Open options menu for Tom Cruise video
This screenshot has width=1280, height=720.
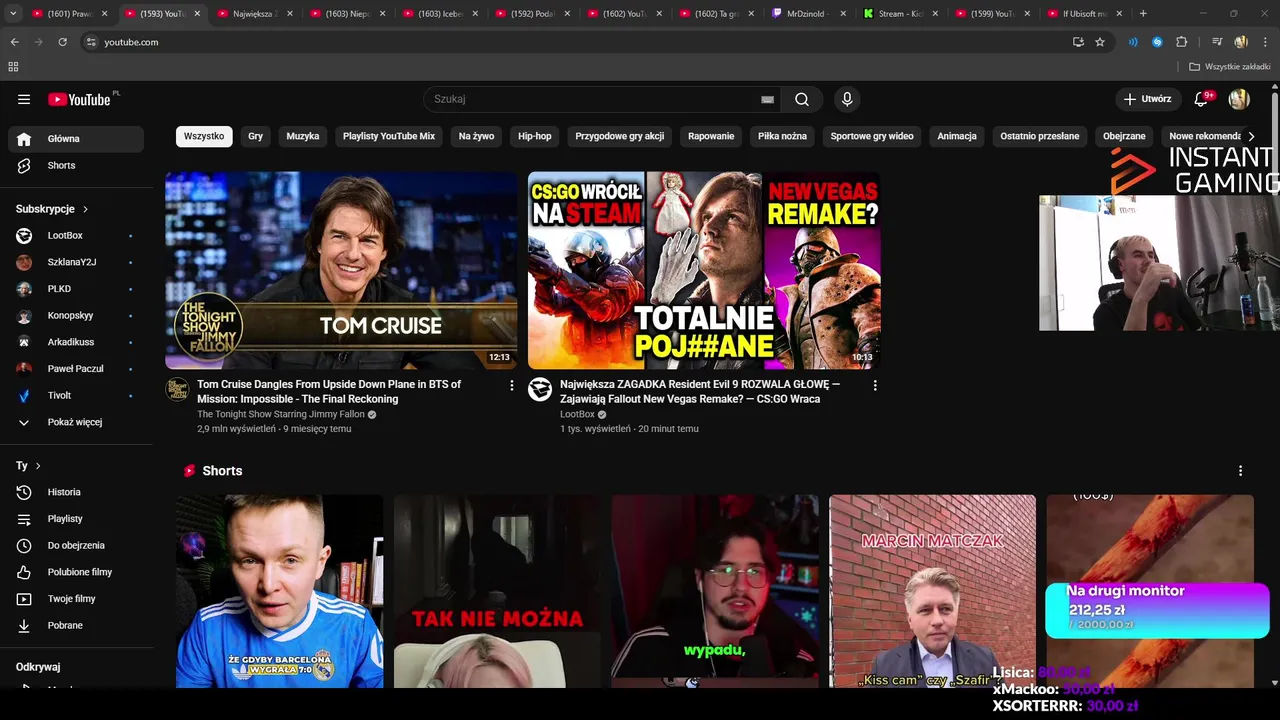(x=512, y=385)
